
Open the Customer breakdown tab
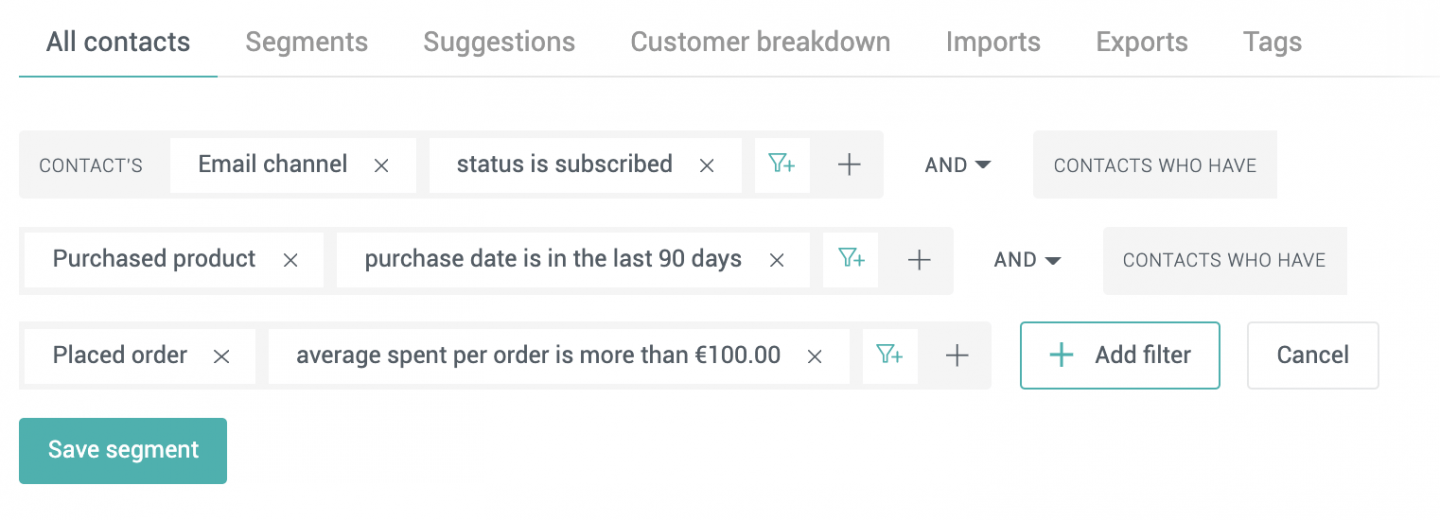[x=760, y=42]
